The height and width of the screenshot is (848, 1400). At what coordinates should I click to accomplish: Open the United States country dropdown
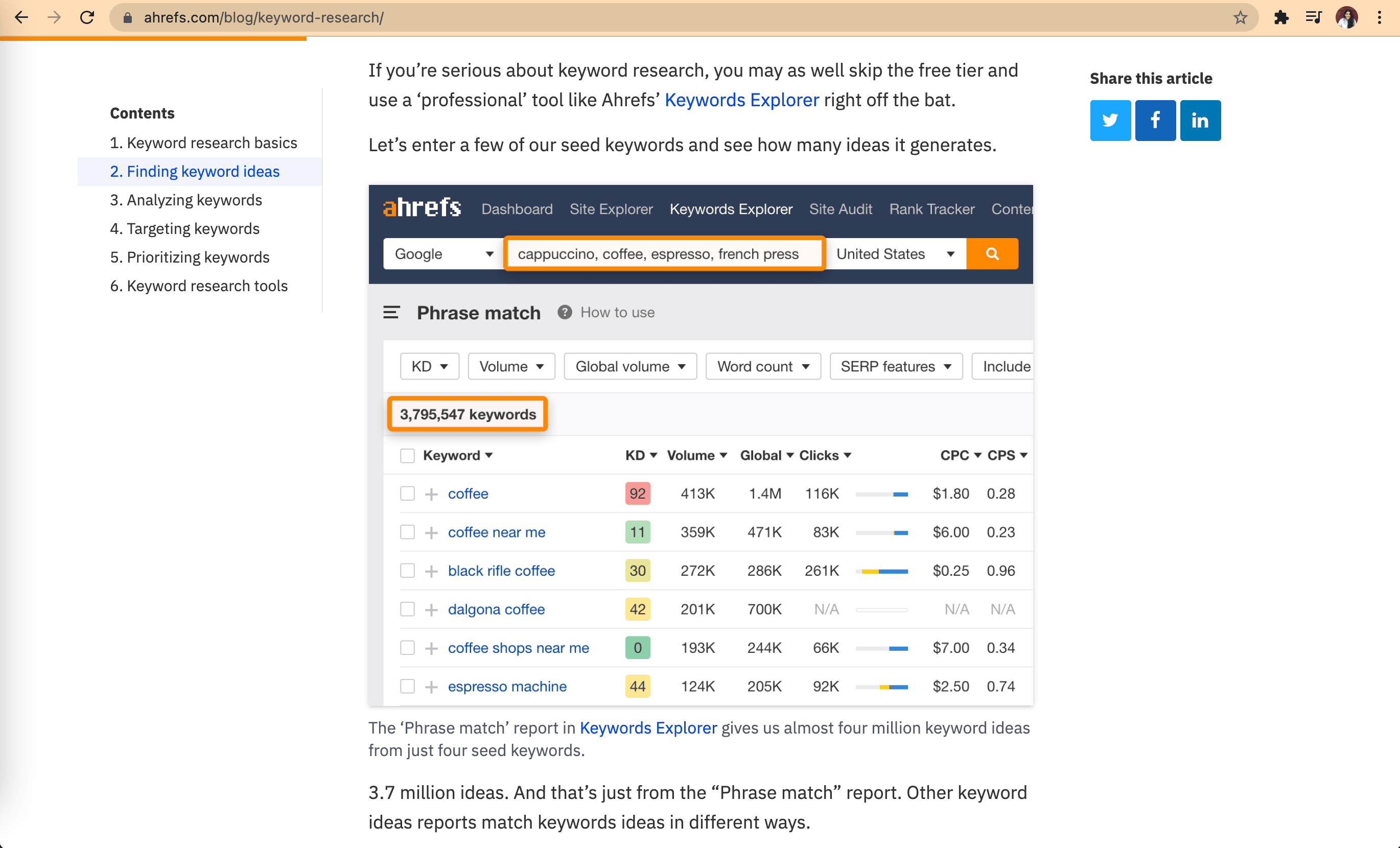coord(896,254)
